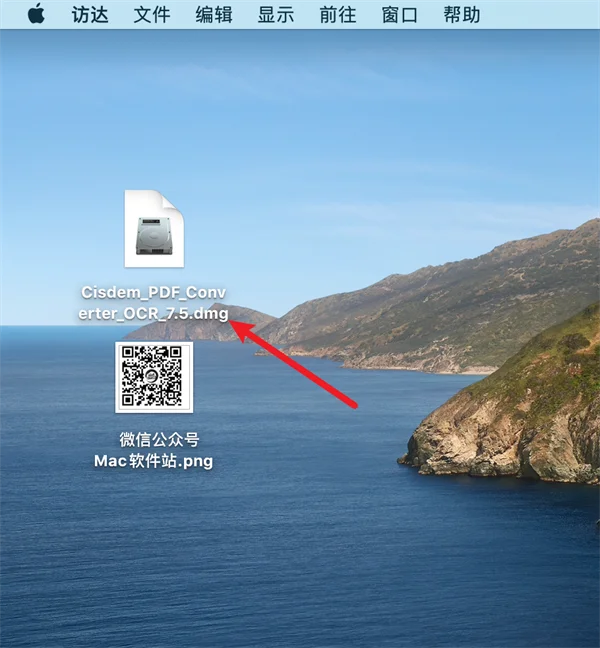
Task: Open the 显示 menu
Action: [276, 15]
